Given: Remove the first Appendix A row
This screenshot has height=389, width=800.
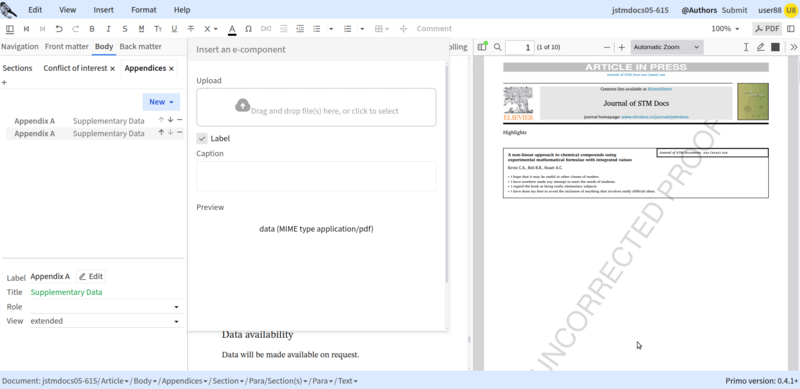Looking at the screenshot, I should [x=180, y=120].
